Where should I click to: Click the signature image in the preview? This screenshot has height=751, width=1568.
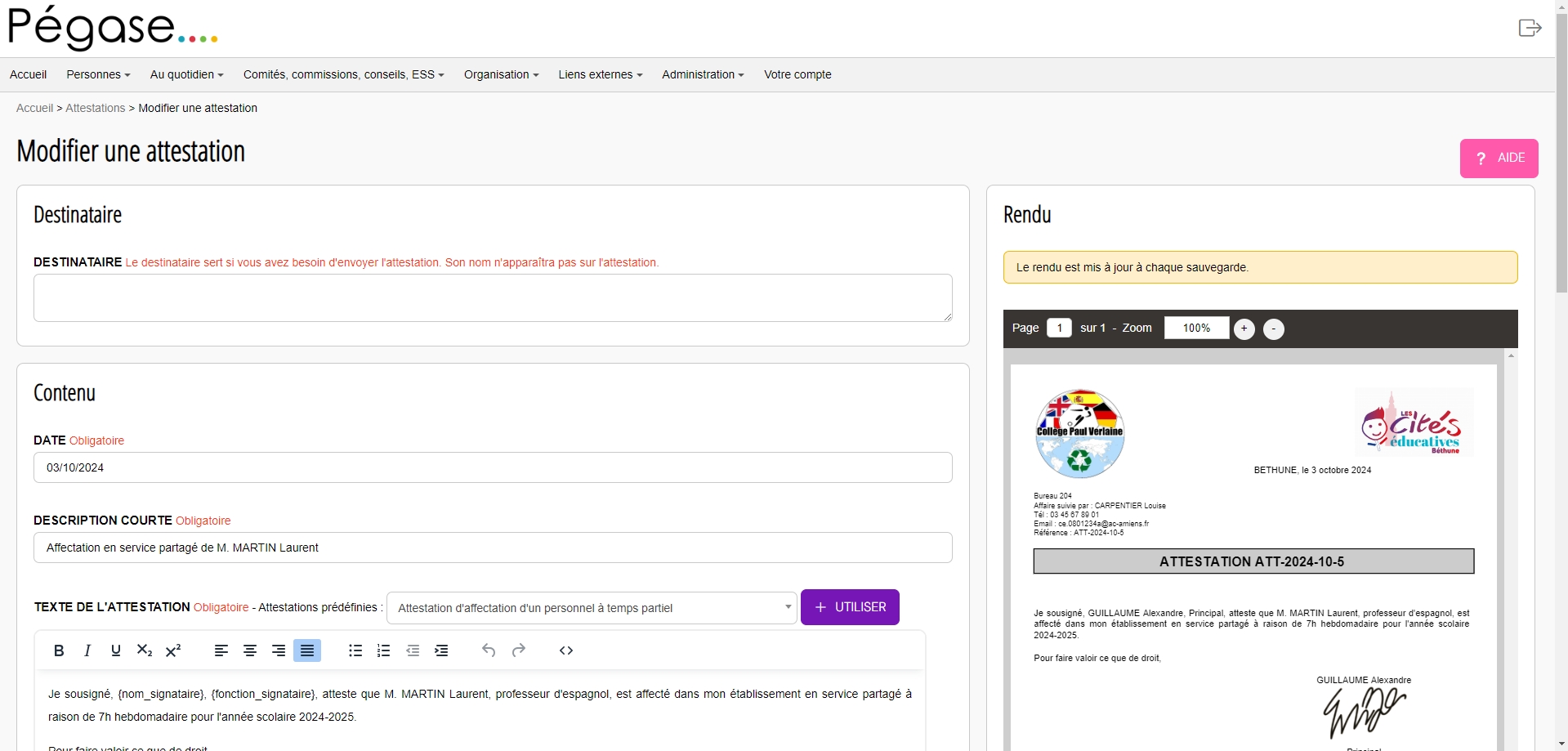tap(1364, 712)
